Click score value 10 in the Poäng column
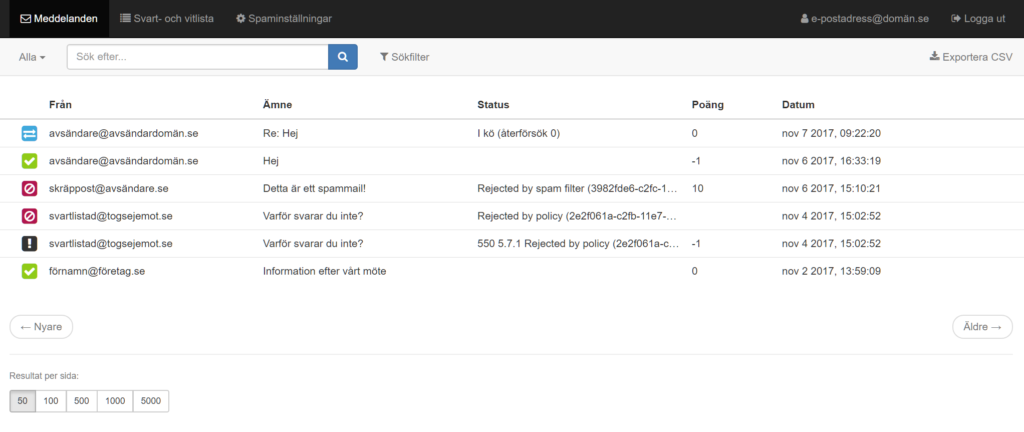Image resolution: width=1024 pixels, height=432 pixels. pos(697,189)
